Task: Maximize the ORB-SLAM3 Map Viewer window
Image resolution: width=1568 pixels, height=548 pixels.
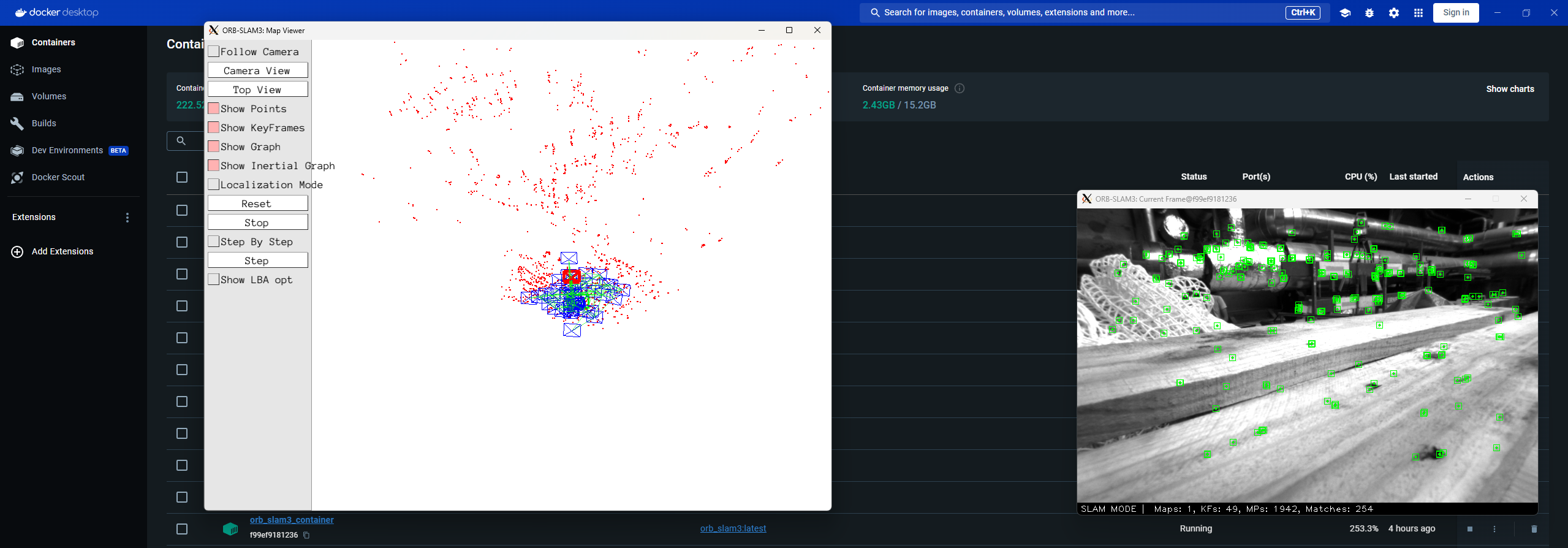Action: [789, 30]
